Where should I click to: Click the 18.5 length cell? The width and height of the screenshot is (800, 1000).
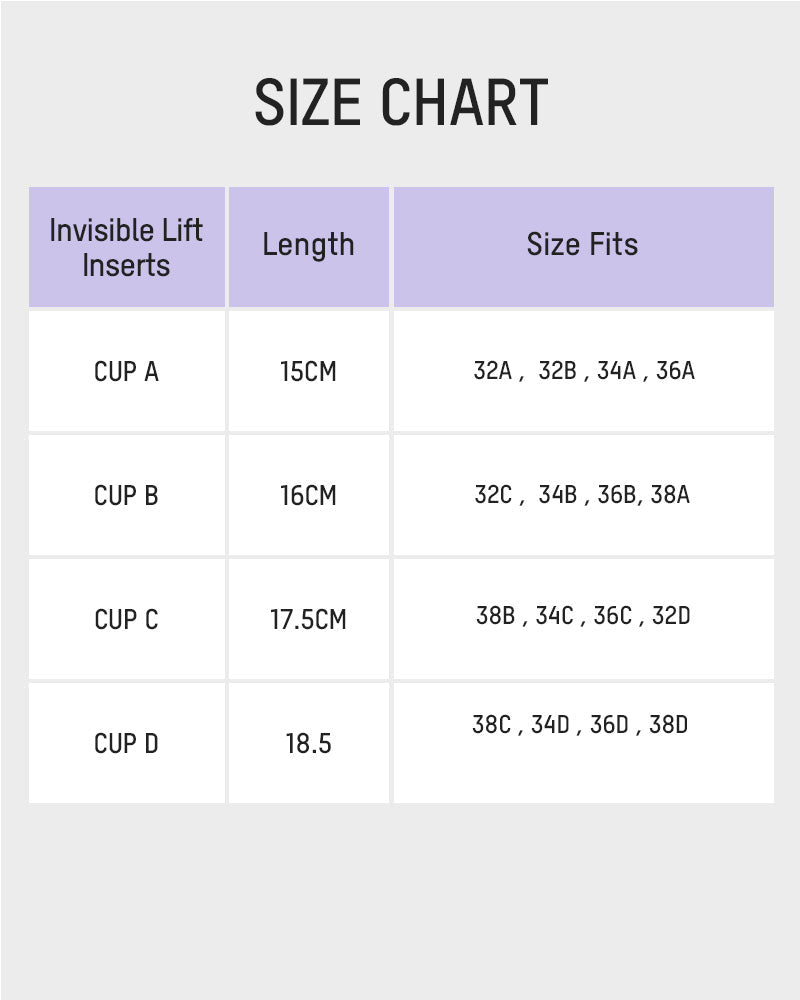(x=308, y=744)
